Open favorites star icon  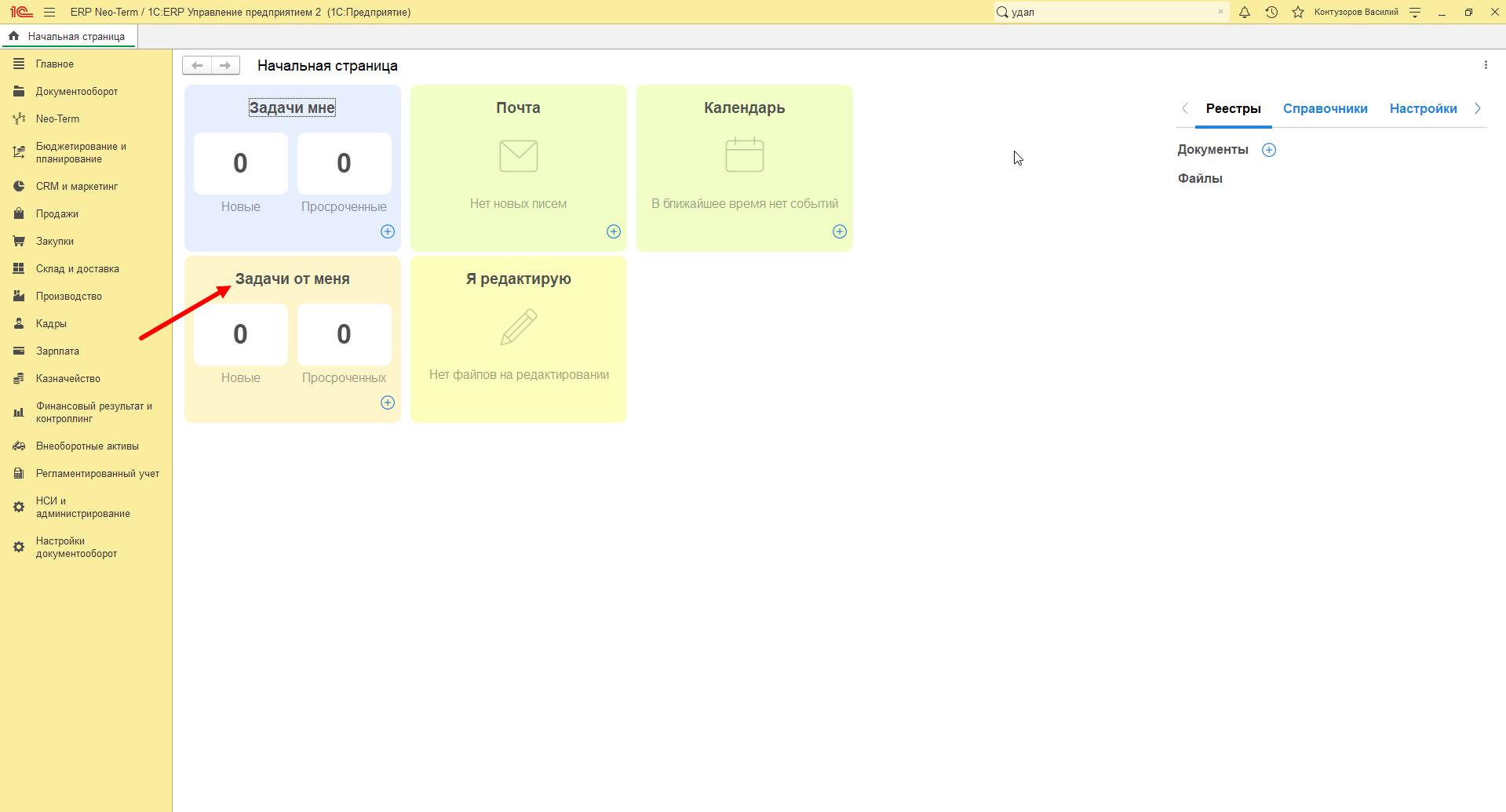1298,12
